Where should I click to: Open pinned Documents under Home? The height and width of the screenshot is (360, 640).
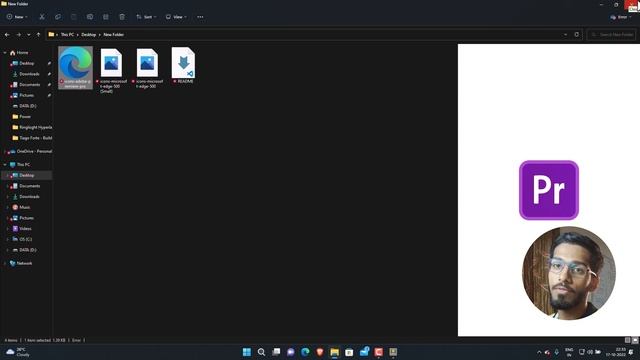tap(29, 84)
